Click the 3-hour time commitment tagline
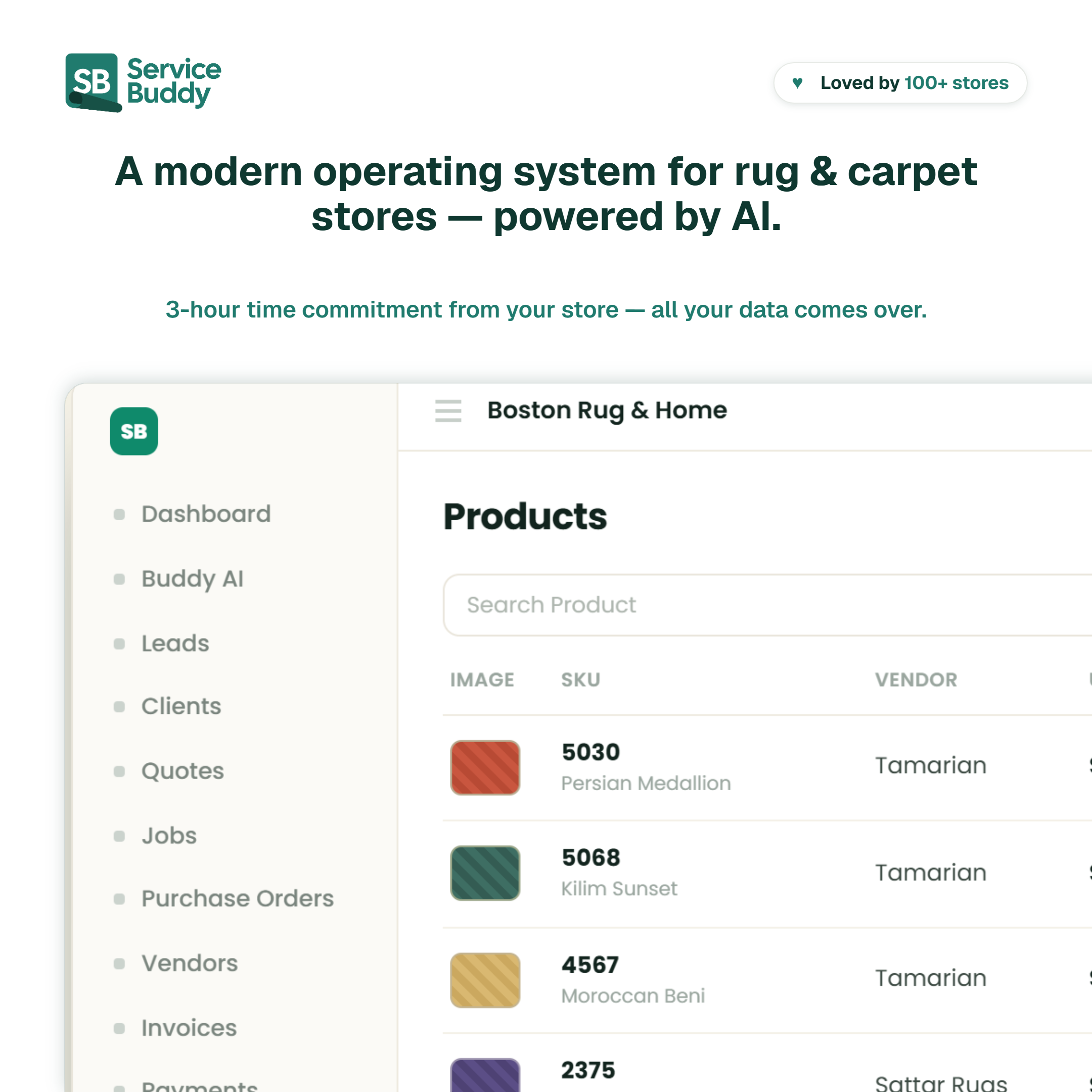 (x=546, y=310)
